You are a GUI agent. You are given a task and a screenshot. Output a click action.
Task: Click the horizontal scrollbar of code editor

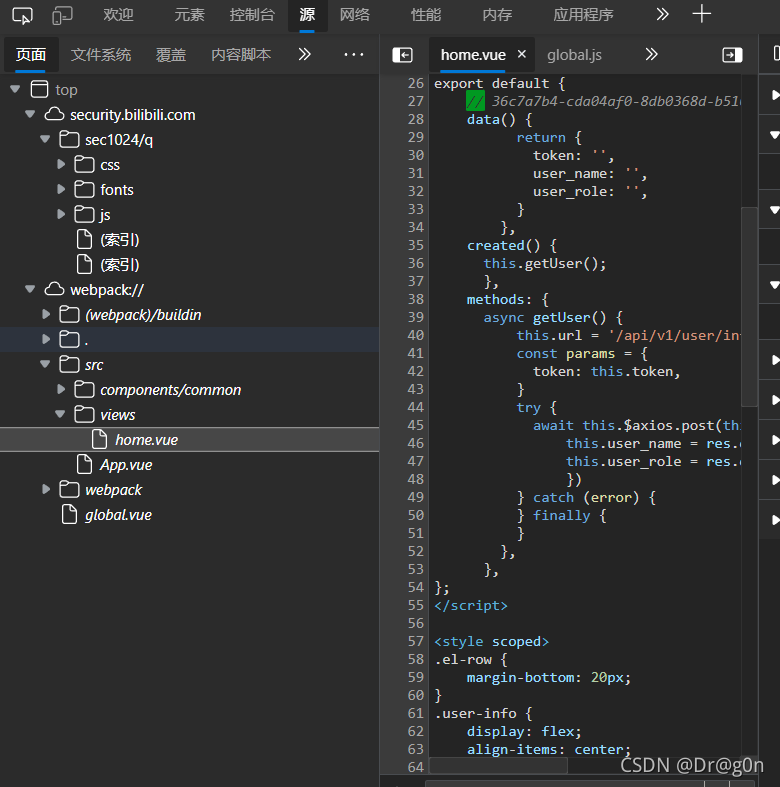(x=498, y=766)
